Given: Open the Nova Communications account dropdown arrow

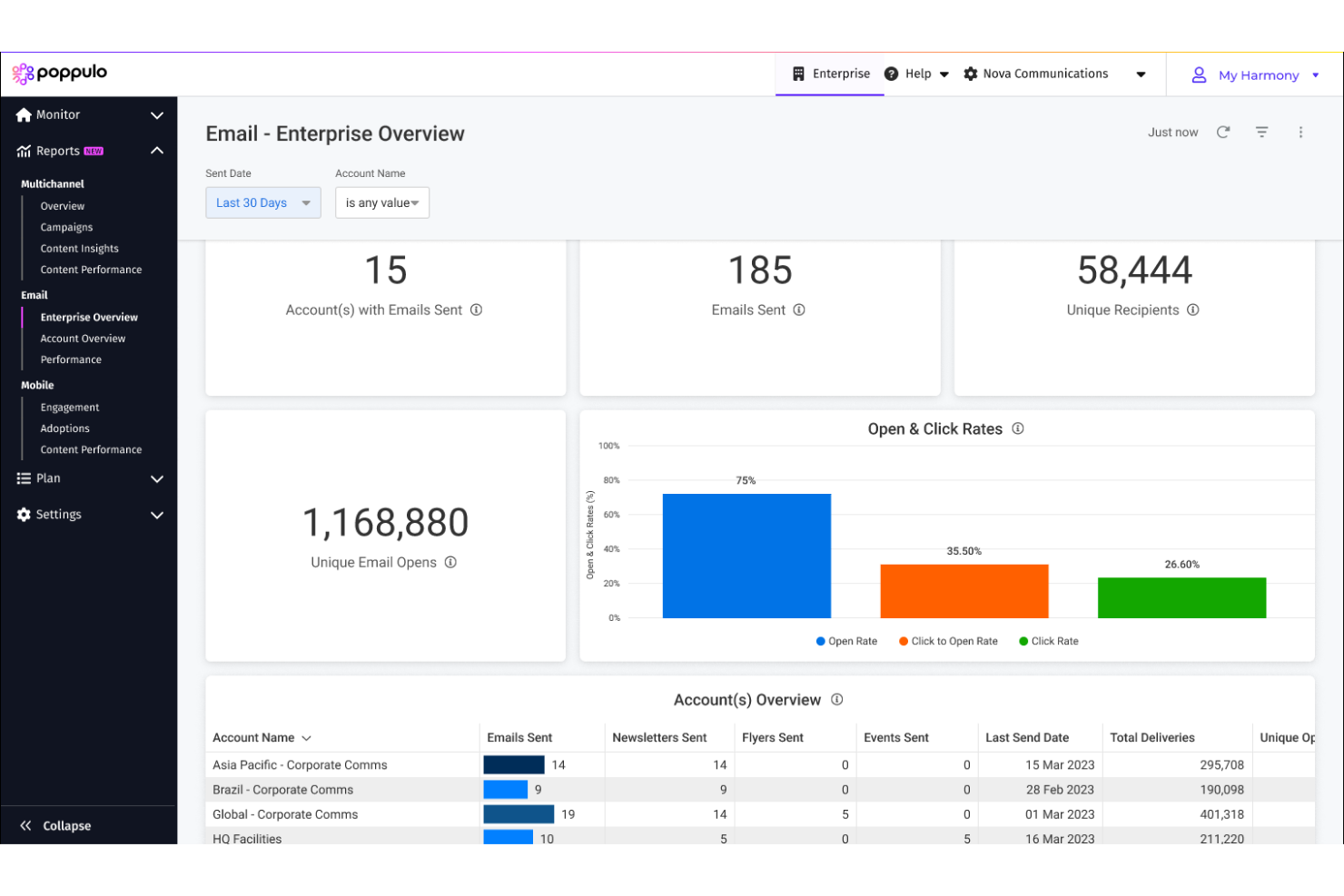Looking at the screenshot, I should pos(1141,75).
